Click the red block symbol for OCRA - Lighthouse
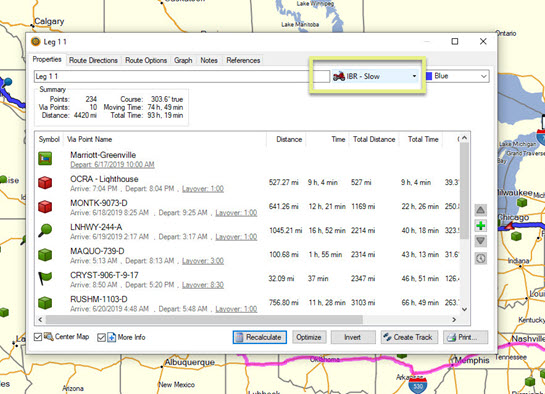Viewport: 545px width, 394px height. 45,182
